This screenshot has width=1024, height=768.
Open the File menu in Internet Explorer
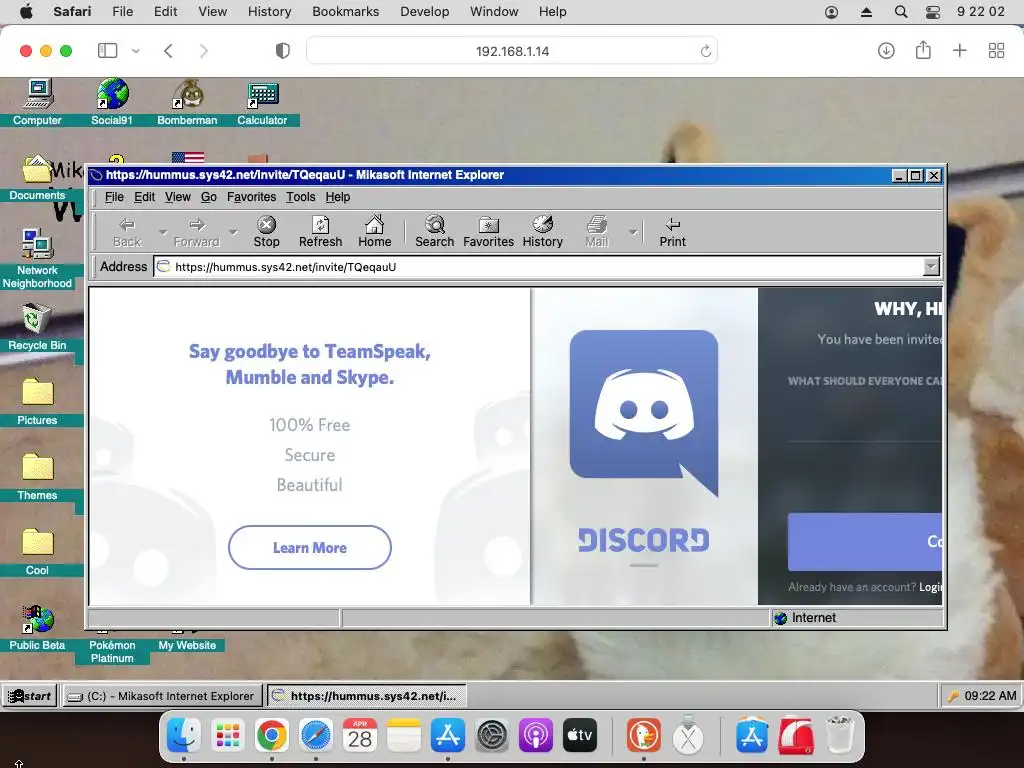point(114,197)
